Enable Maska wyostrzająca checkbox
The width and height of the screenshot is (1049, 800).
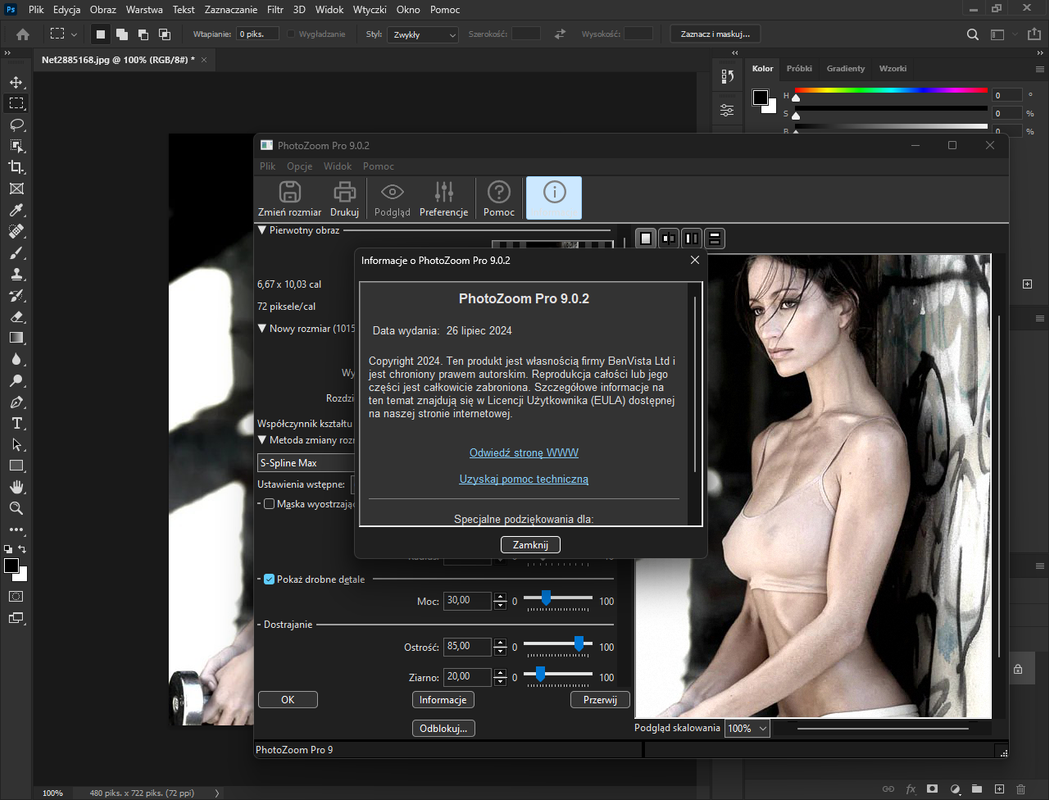(x=269, y=504)
